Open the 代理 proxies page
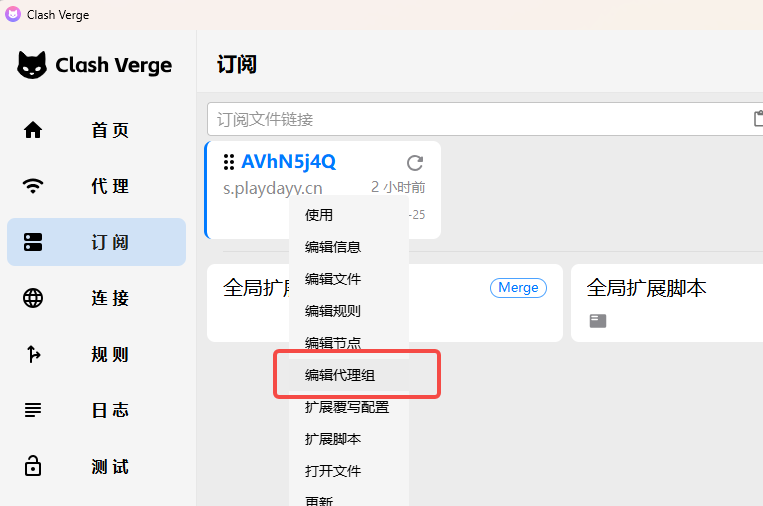The height and width of the screenshot is (506, 763). click(96, 186)
